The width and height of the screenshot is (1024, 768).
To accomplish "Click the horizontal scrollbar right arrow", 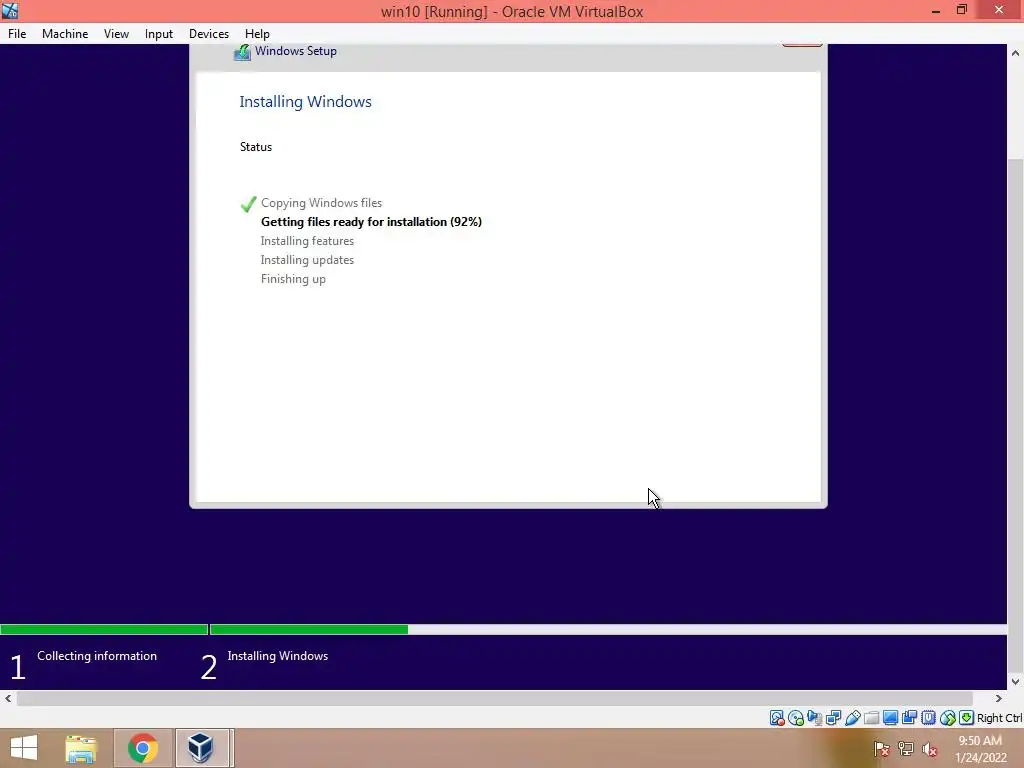I will click(999, 698).
